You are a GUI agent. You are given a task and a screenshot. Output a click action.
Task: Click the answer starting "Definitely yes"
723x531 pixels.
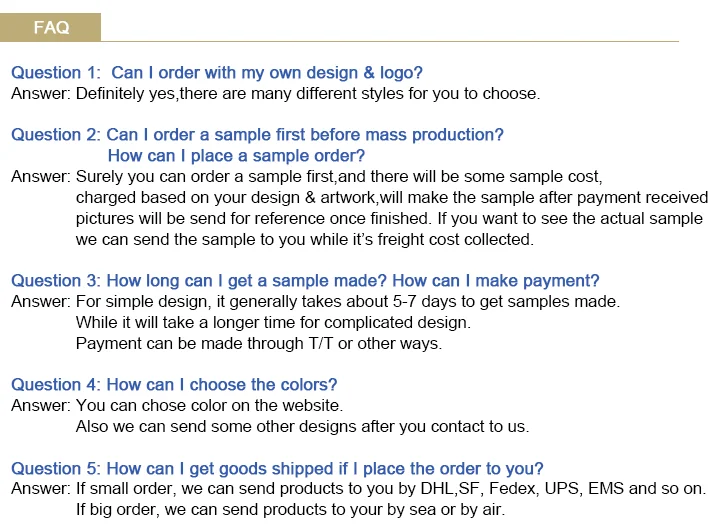pos(275,94)
